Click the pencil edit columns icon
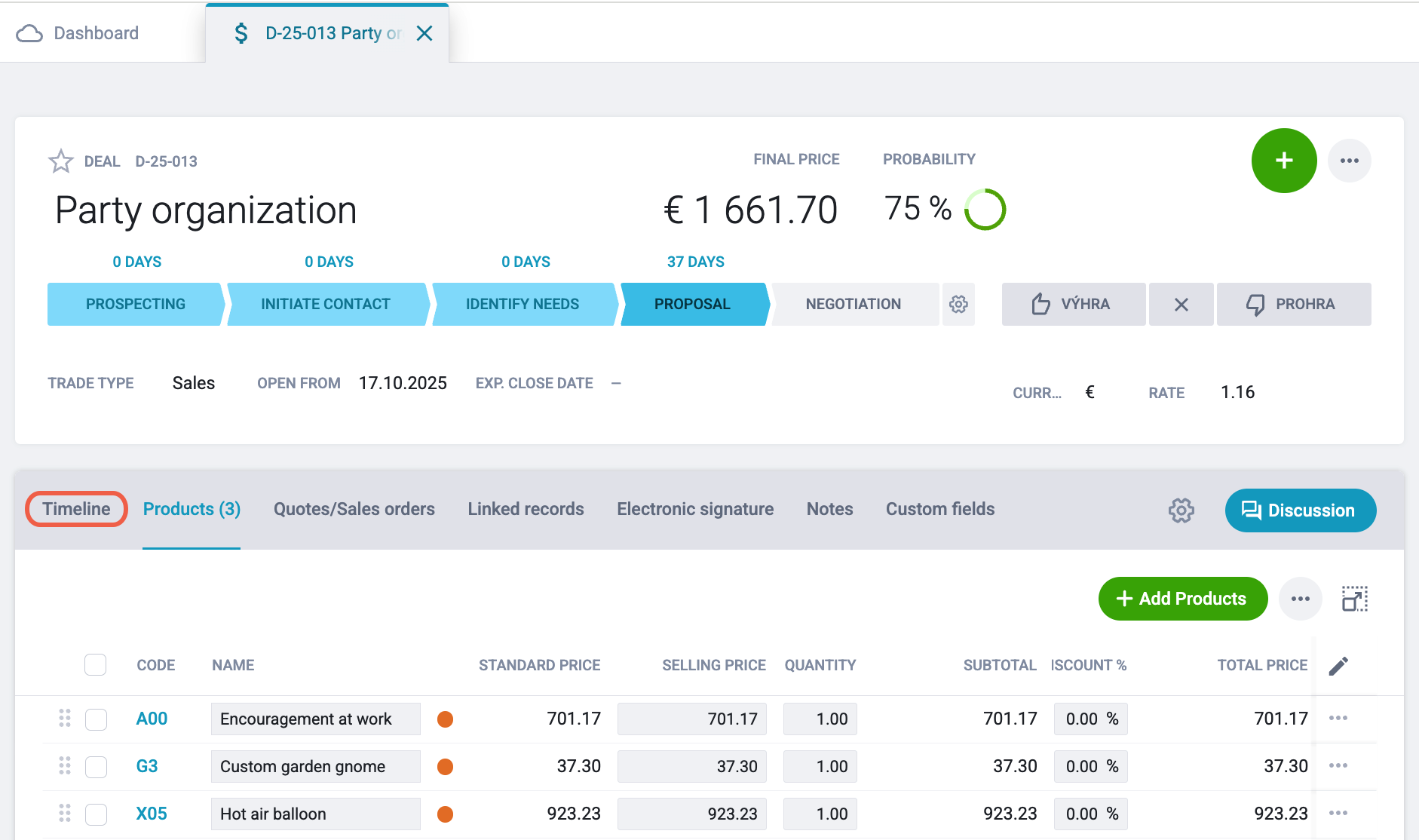This screenshot has height=840, width=1419. pyautogui.click(x=1338, y=666)
